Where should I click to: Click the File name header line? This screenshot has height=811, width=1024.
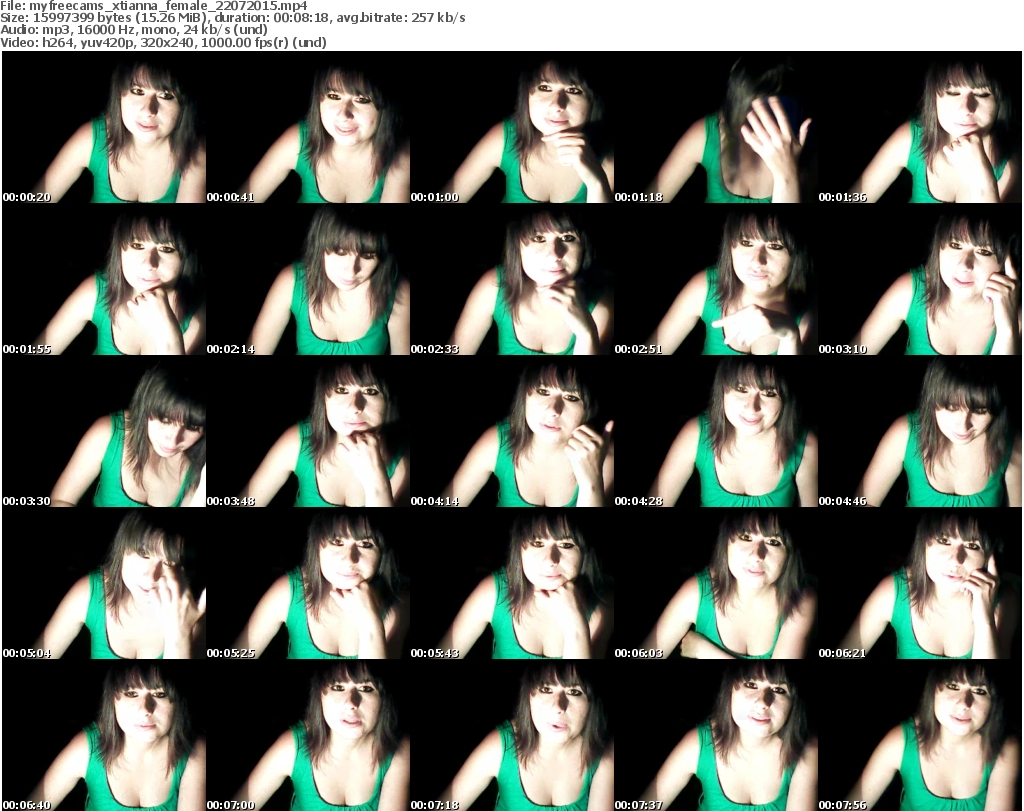[153, 6]
